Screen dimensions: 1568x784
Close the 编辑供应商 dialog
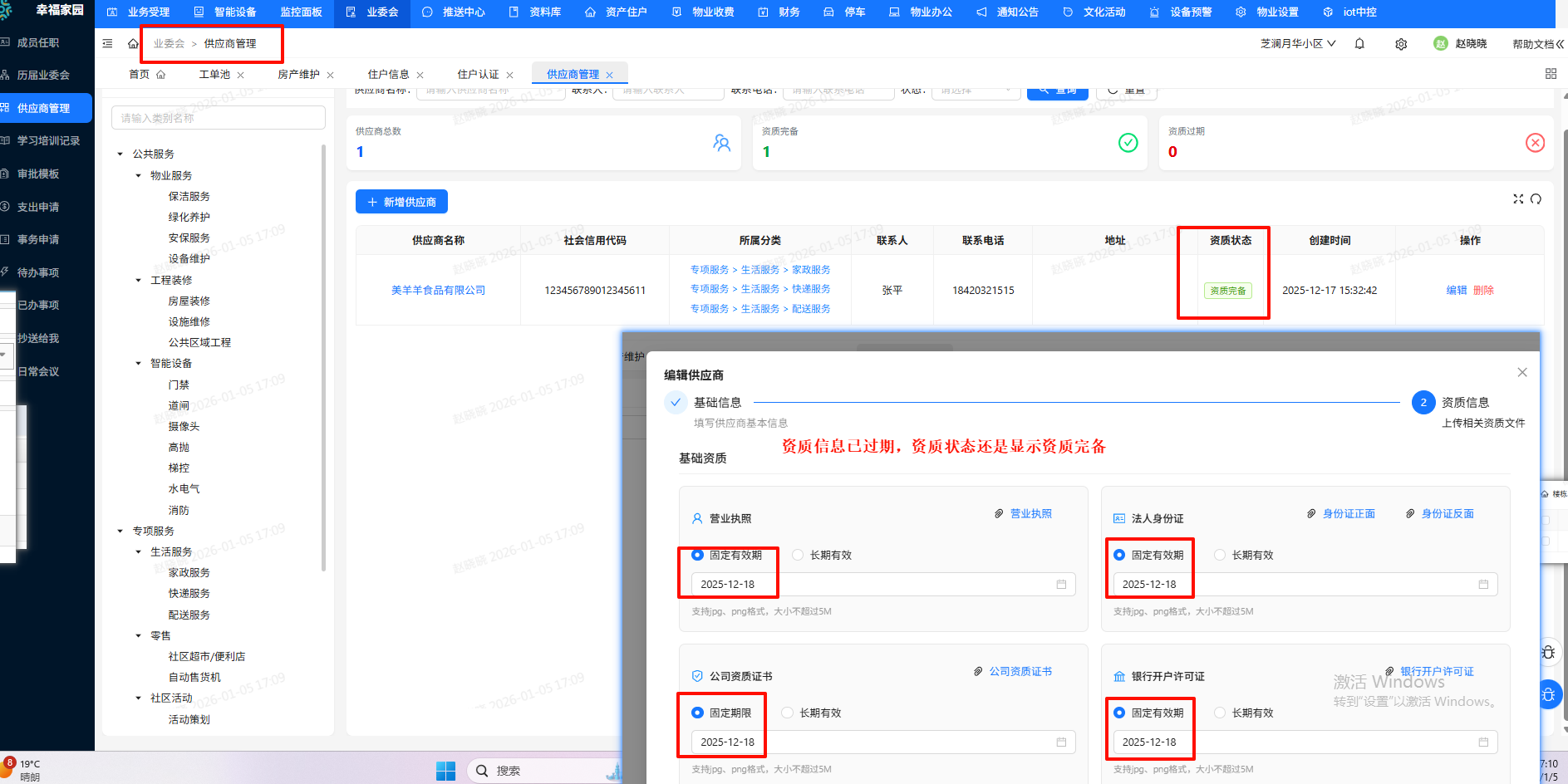tap(1522, 373)
